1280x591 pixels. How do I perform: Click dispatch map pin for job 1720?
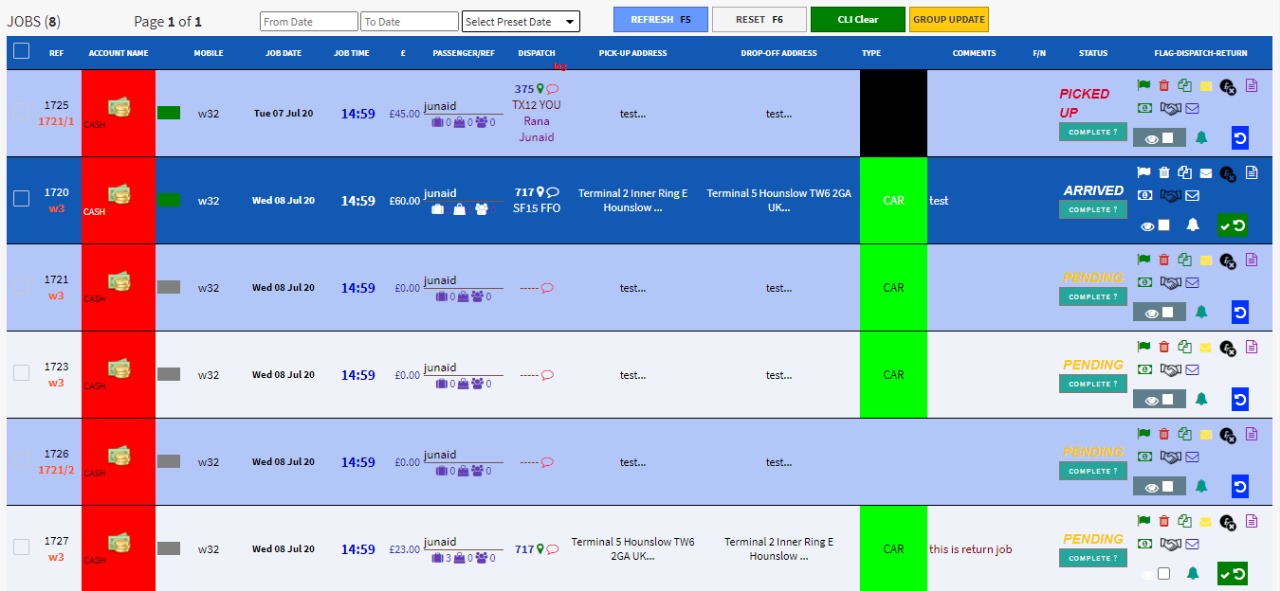(x=541, y=193)
